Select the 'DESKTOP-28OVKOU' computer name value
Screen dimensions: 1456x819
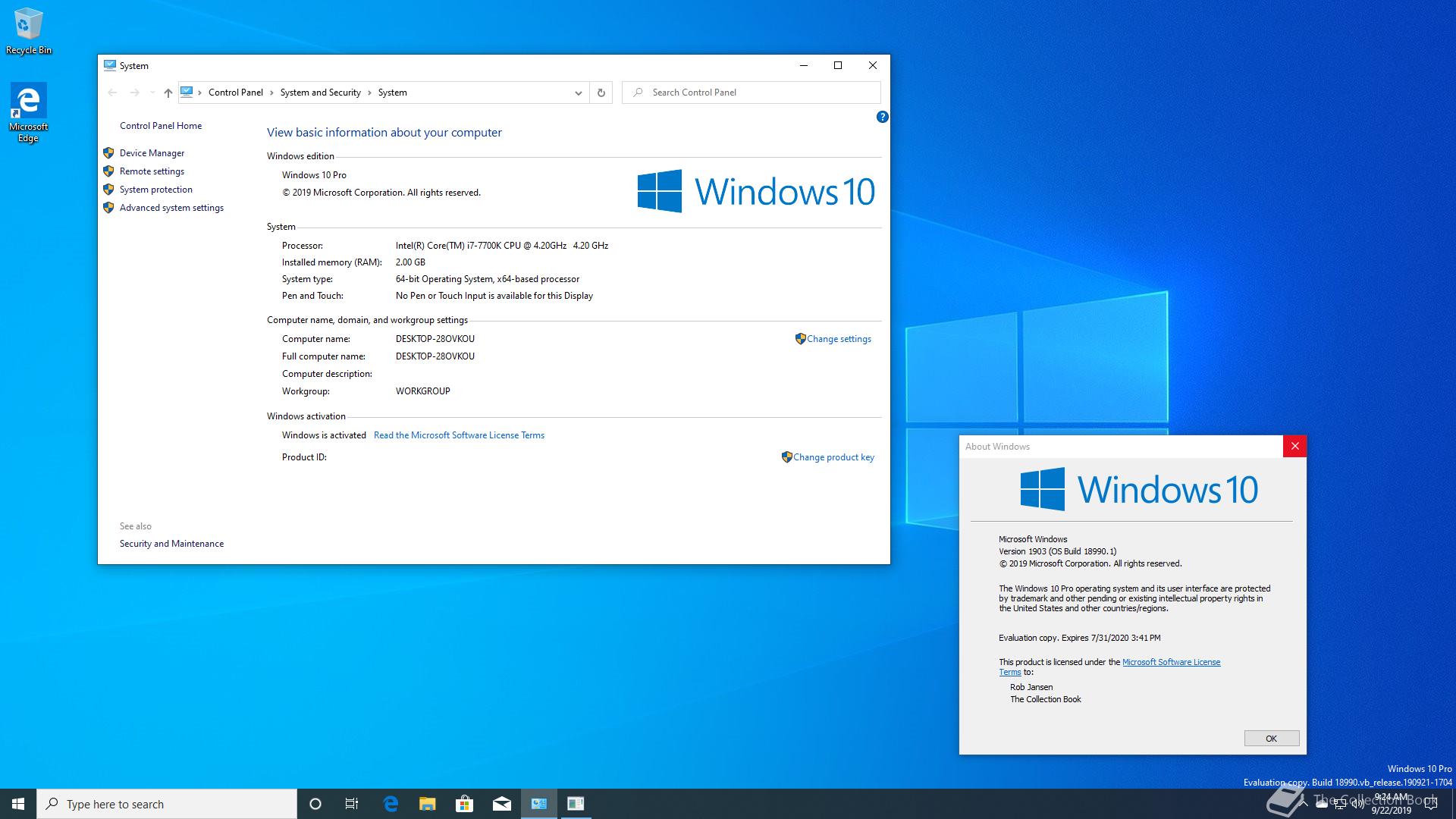435,339
